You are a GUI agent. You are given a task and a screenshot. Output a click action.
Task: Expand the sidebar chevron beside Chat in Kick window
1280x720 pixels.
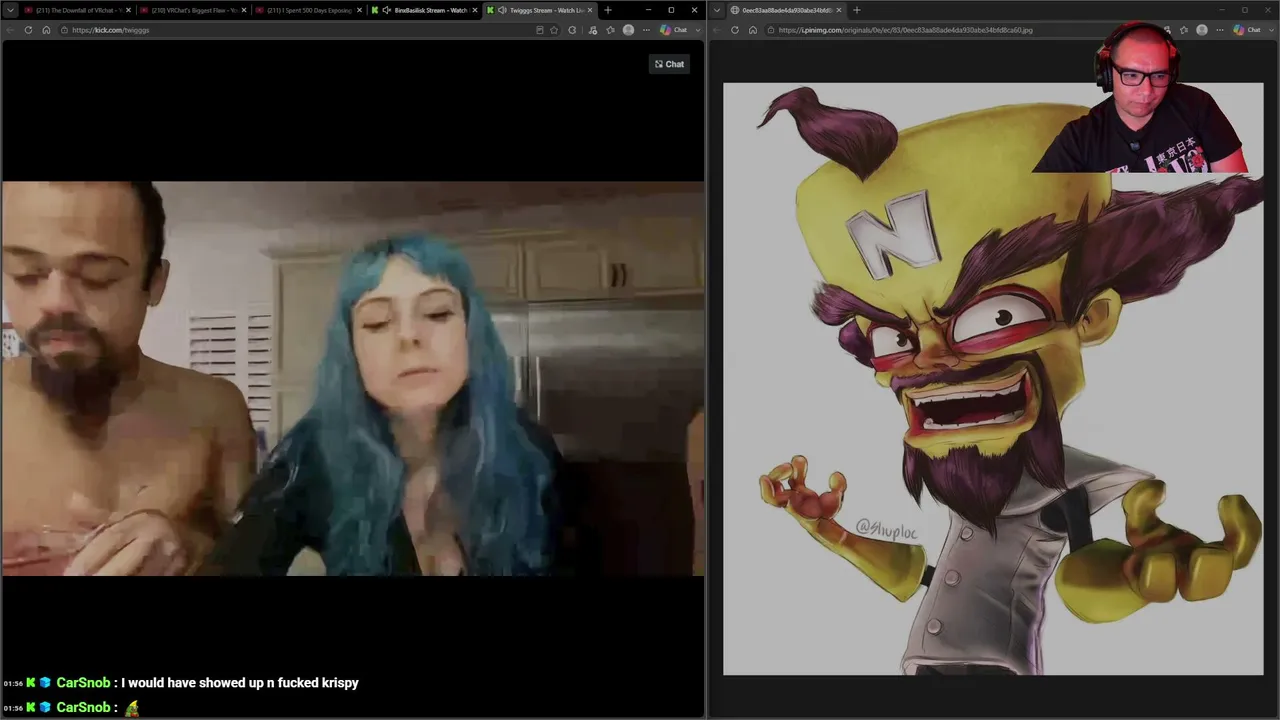(696, 30)
